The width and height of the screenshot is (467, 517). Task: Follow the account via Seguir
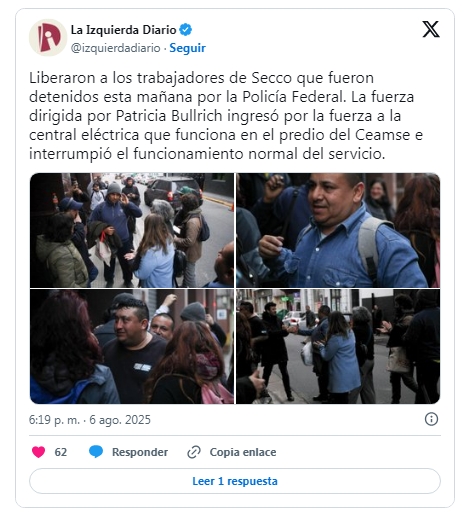187,48
